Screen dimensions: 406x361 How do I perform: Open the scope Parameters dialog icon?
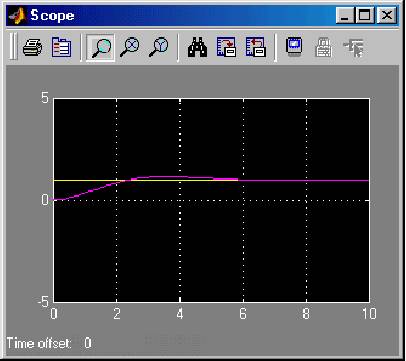[x=61, y=48]
